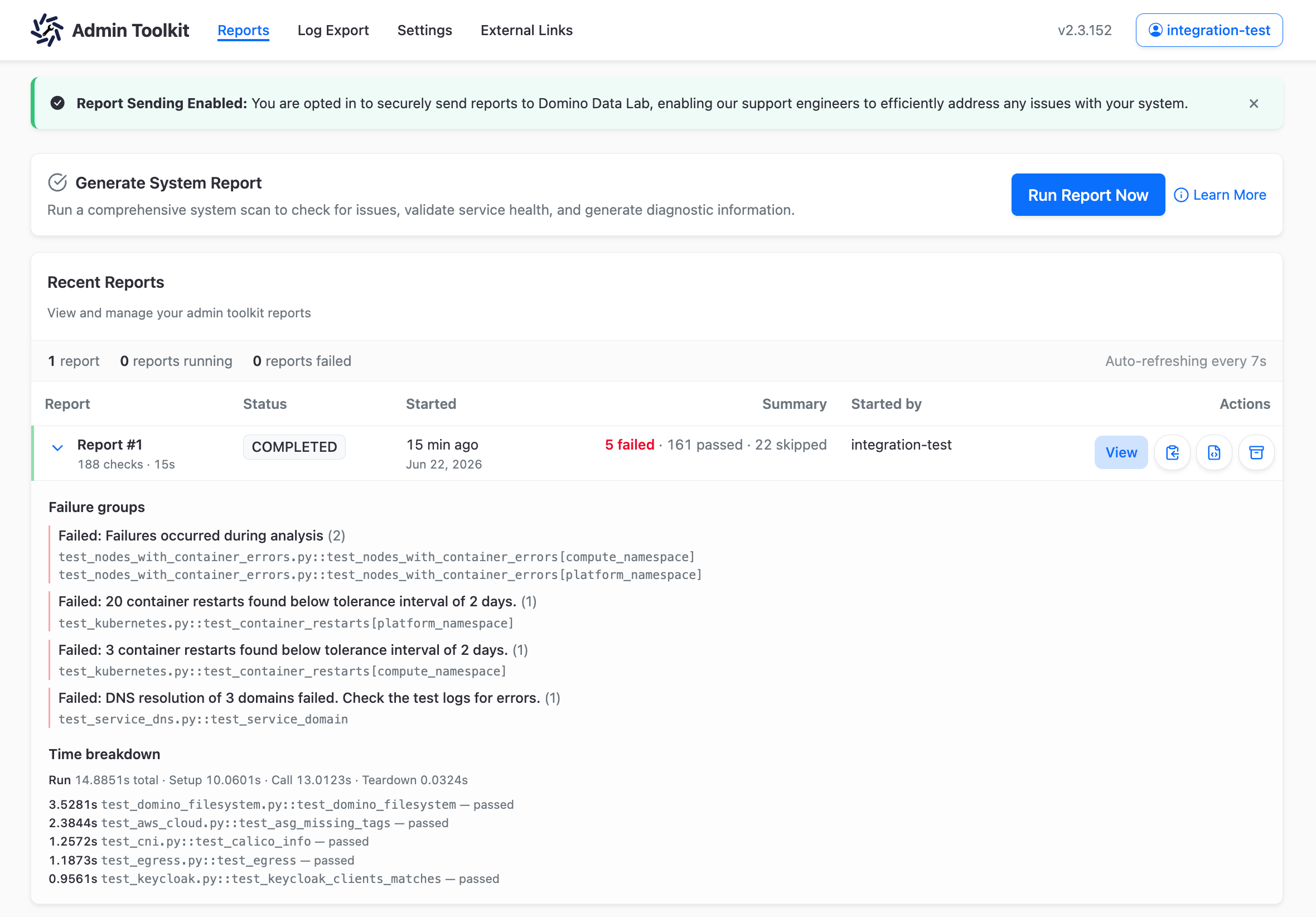Click 'View and manage your admin toolkit reports'
The width and height of the screenshot is (1316, 917).
click(x=179, y=312)
